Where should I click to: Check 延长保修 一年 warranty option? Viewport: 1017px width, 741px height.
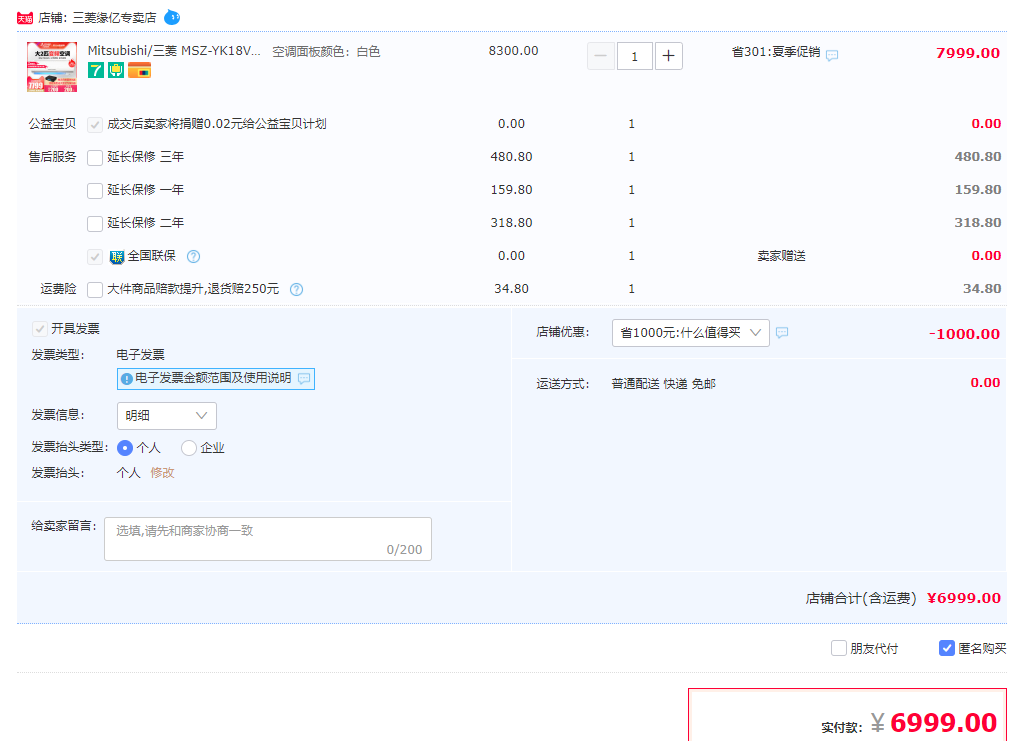click(x=95, y=191)
